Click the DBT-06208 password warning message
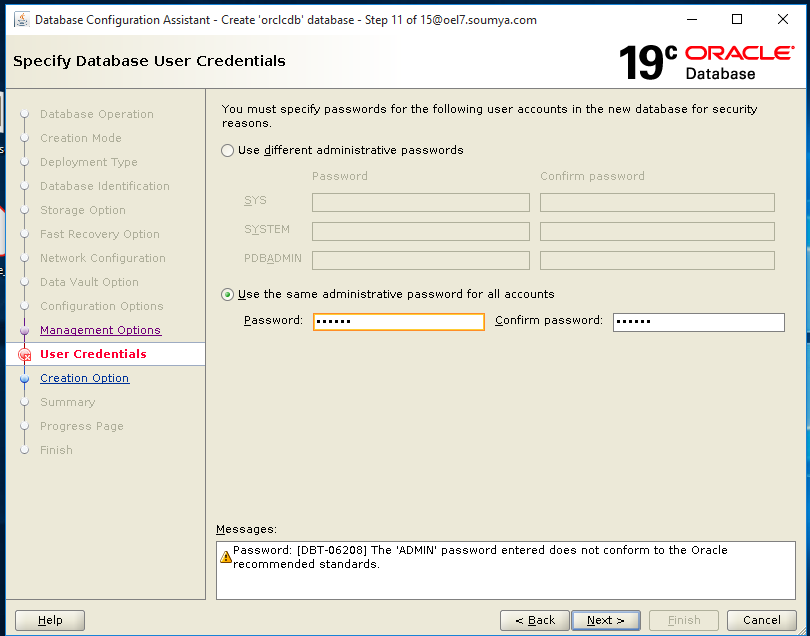Screen dimensions: 810x636 (480, 557)
